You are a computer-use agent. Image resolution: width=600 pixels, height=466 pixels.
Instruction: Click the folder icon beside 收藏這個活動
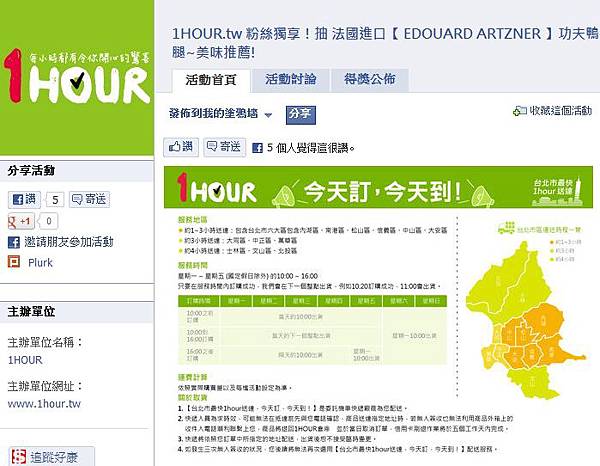click(520, 111)
